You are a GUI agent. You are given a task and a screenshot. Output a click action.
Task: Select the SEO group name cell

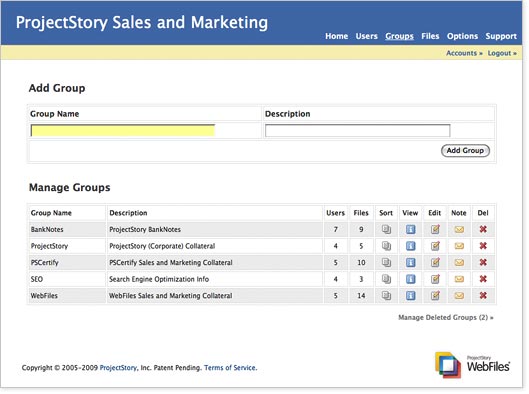pos(67,279)
